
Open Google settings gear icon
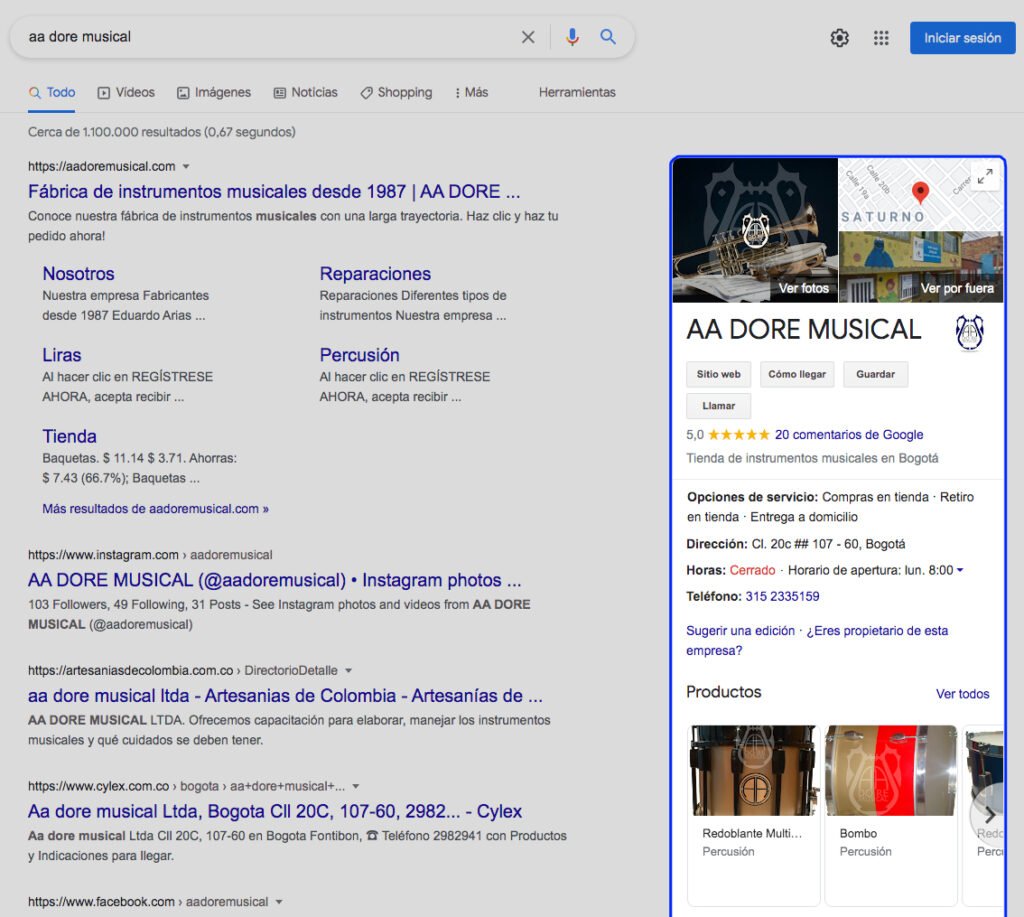point(839,38)
